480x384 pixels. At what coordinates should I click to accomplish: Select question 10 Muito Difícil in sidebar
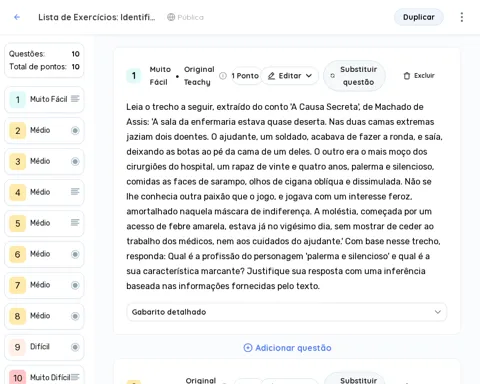pos(44,376)
